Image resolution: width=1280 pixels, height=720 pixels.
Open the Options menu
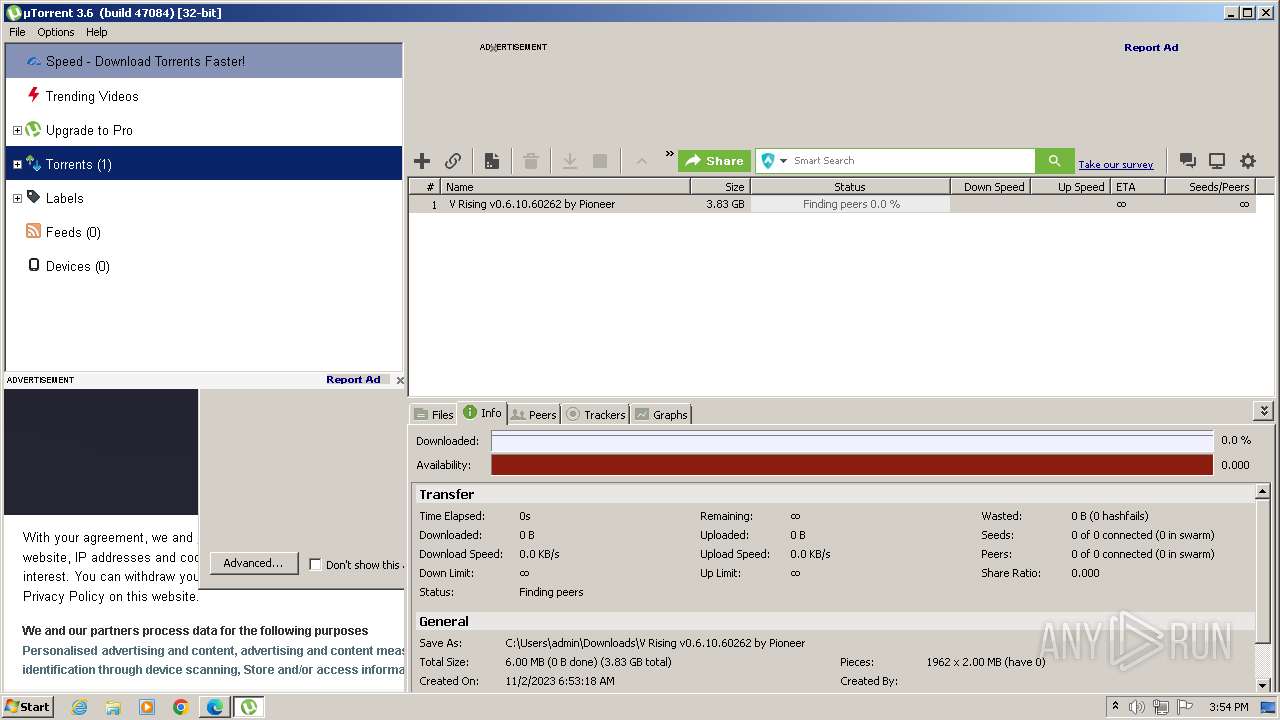click(x=56, y=32)
